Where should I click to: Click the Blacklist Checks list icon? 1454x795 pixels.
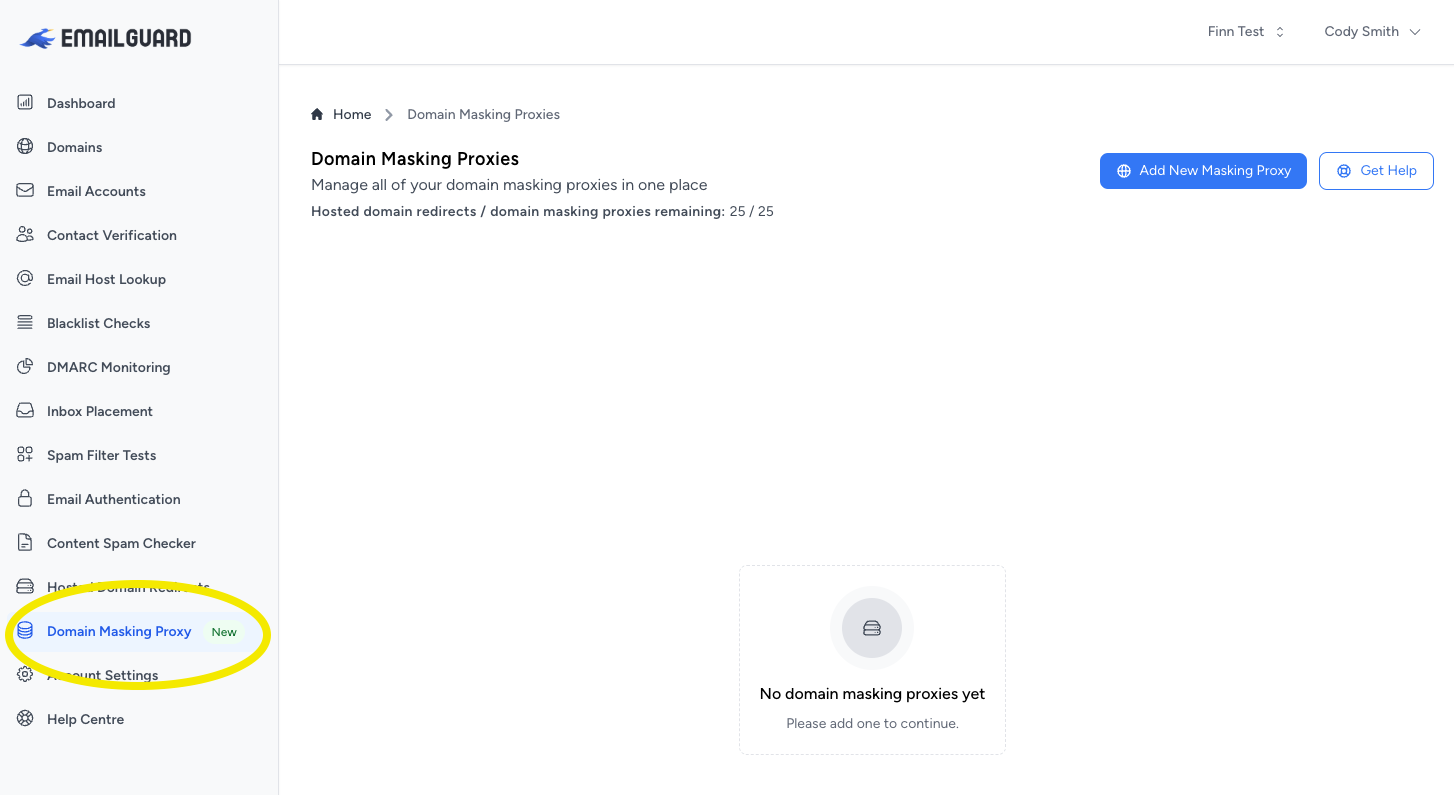[x=25, y=323]
